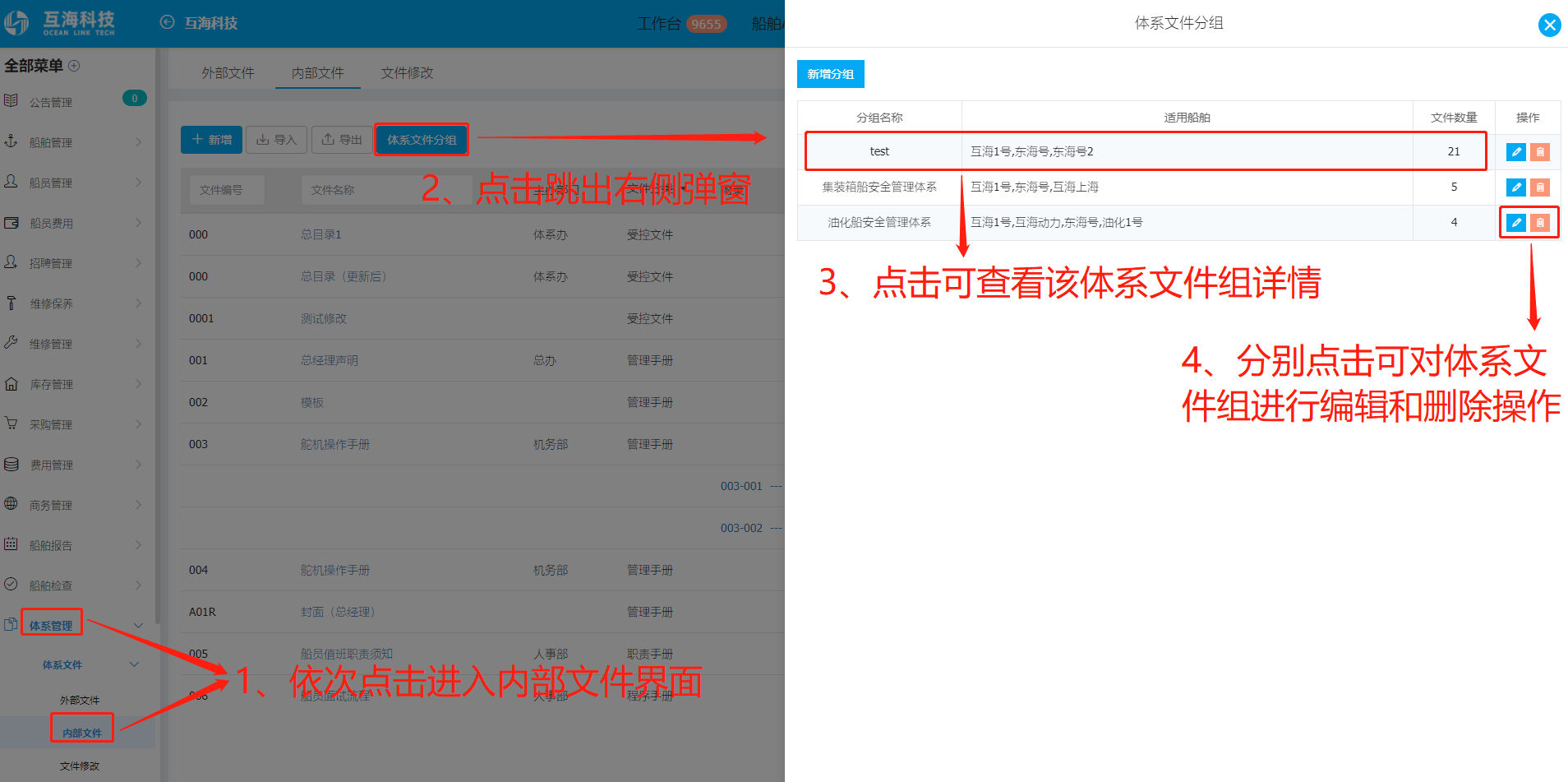Expand the 库存管理 menu chevron
Viewport: 1568px width, 782px height.
[x=138, y=384]
